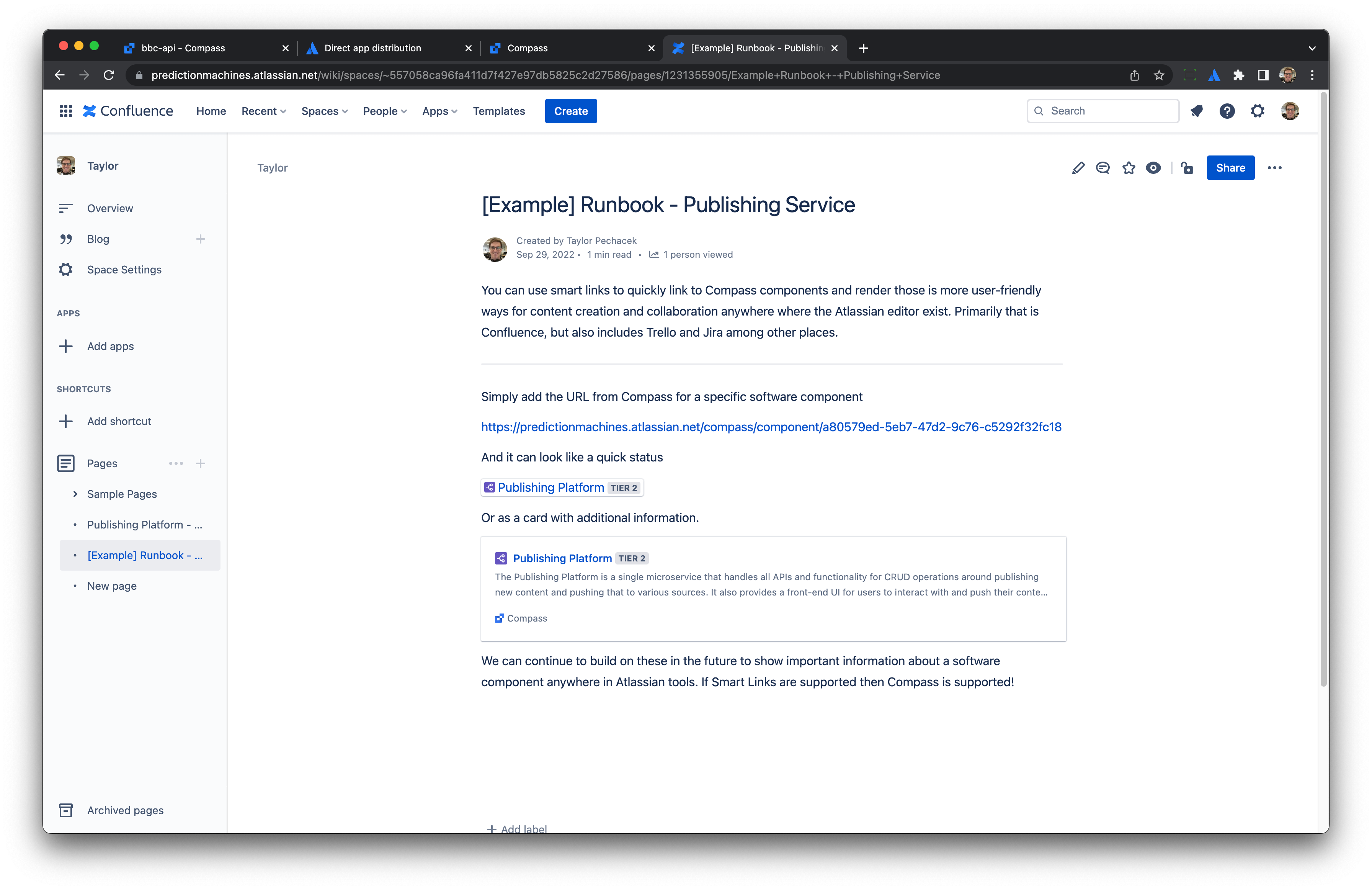Open inline comments with the comment bubble icon
This screenshot has width=1372, height=890.
pos(1103,168)
